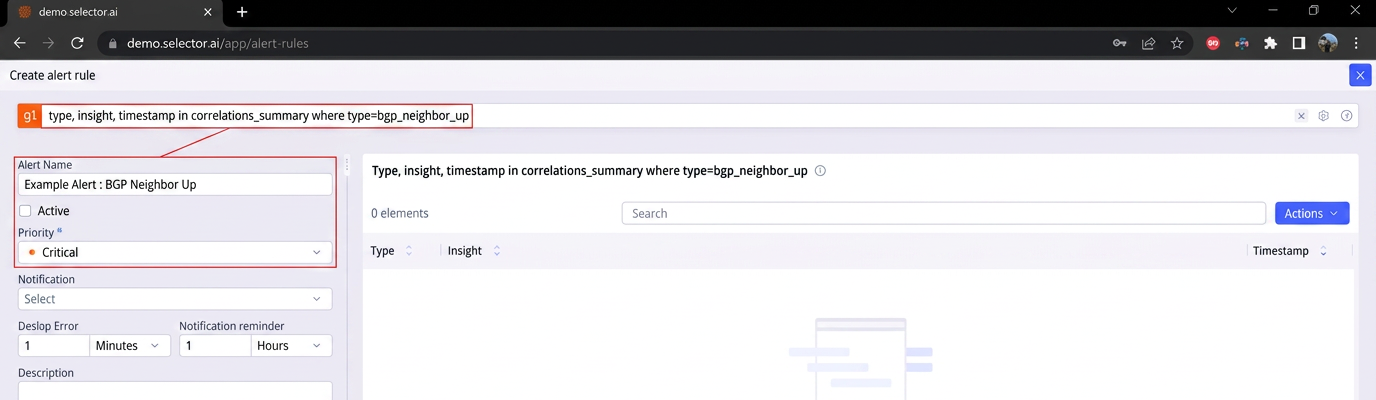Focus the Notification reminder number field
Viewport: 1376px width, 400px height.
(x=215, y=345)
